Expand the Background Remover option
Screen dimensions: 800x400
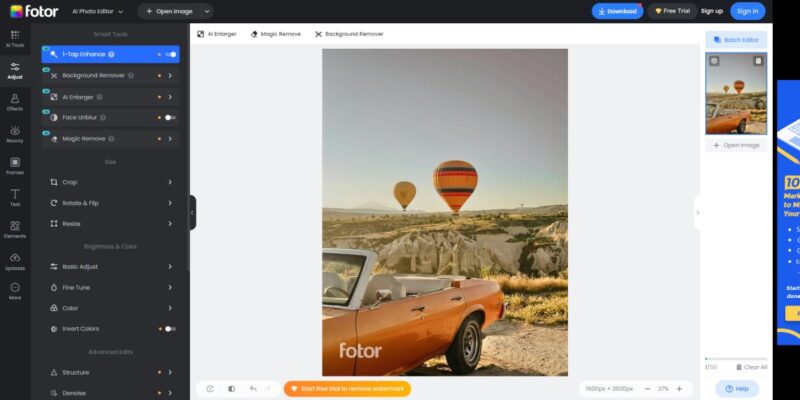(170, 76)
